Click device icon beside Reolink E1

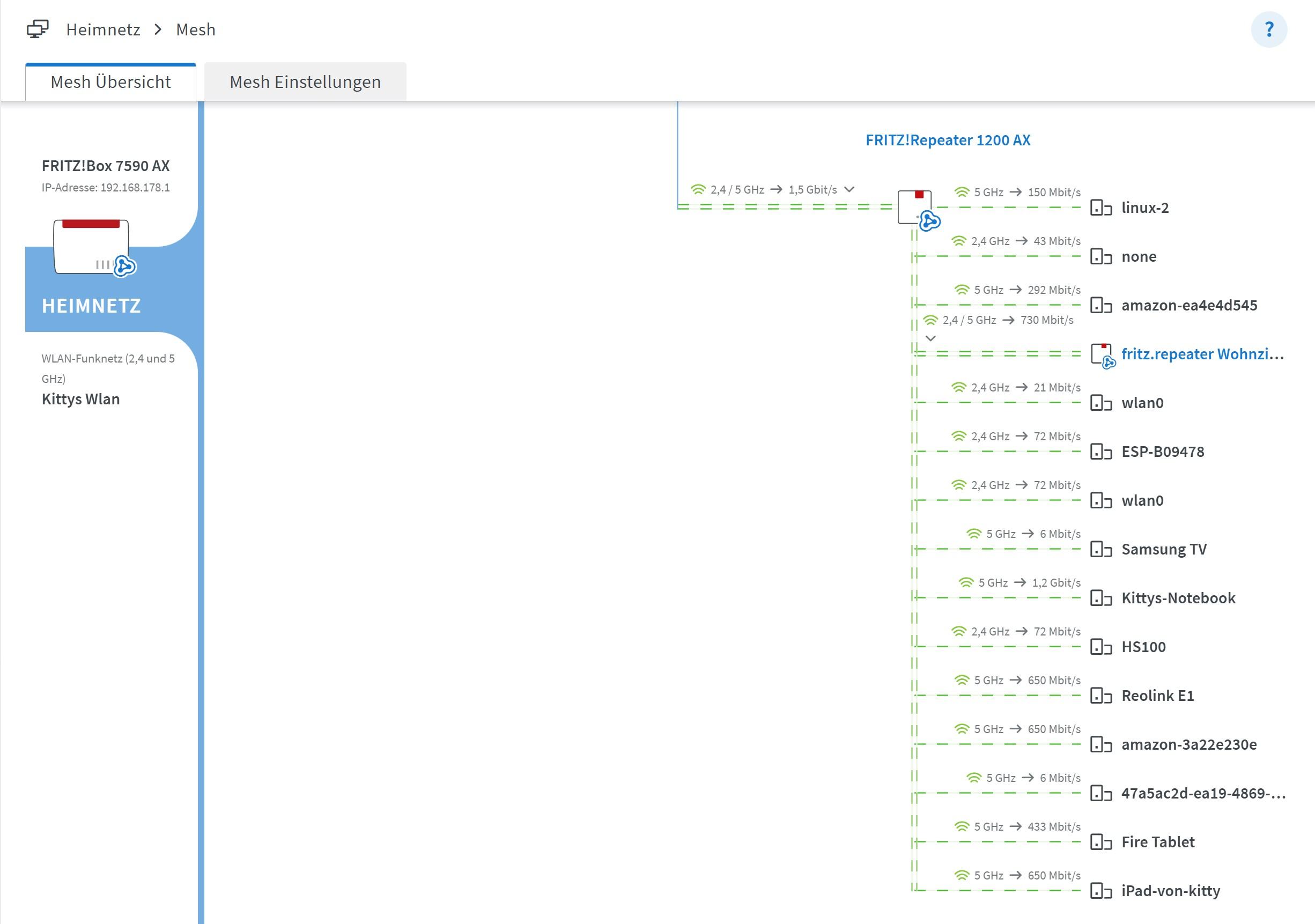(x=1101, y=696)
